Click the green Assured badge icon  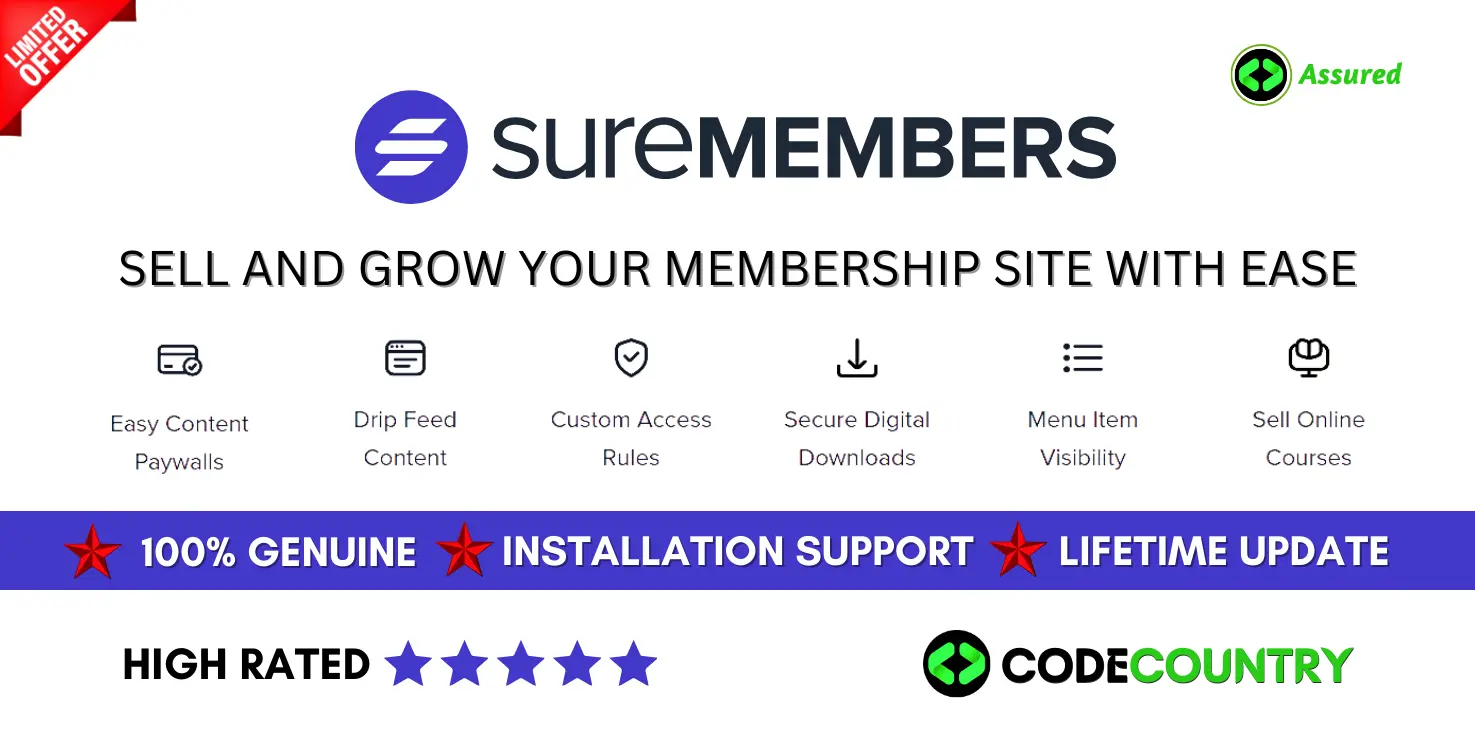1260,75
